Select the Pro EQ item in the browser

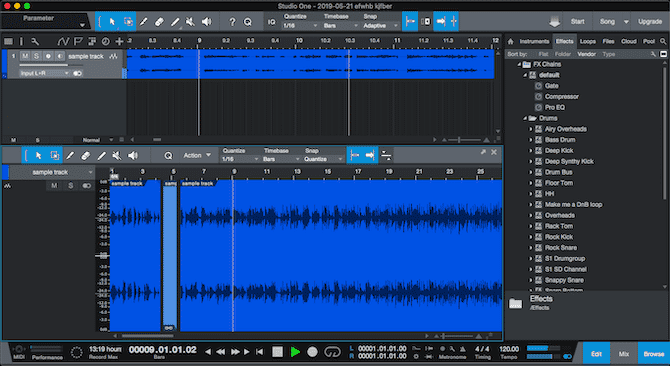(555, 107)
